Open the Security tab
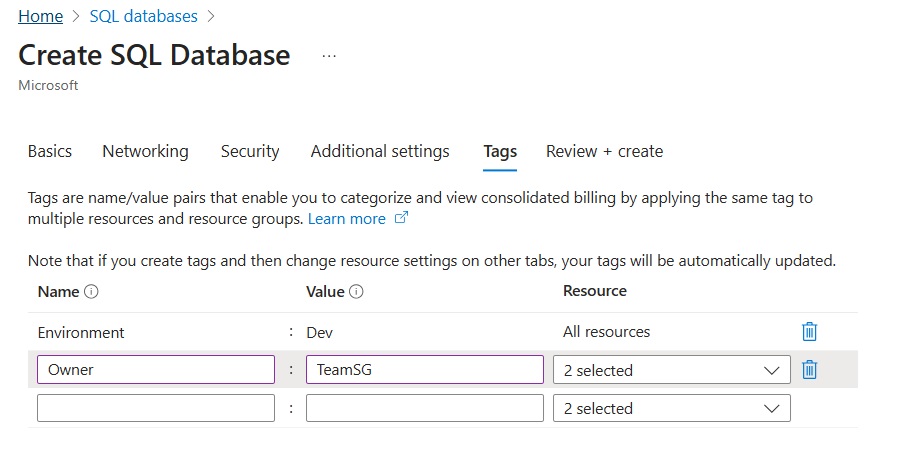 (250, 151)
